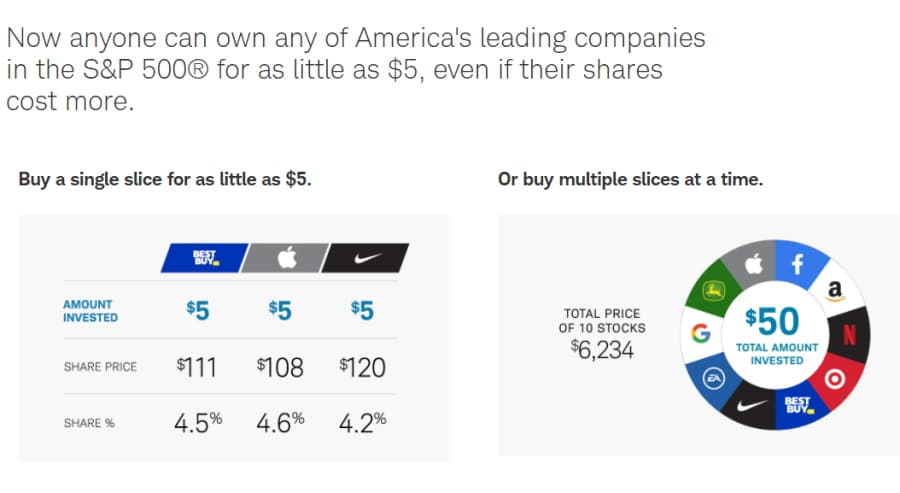Click the 'Buy a single slice' heading
Viewport: 900px width, 493px height.
tap(165, 180)
